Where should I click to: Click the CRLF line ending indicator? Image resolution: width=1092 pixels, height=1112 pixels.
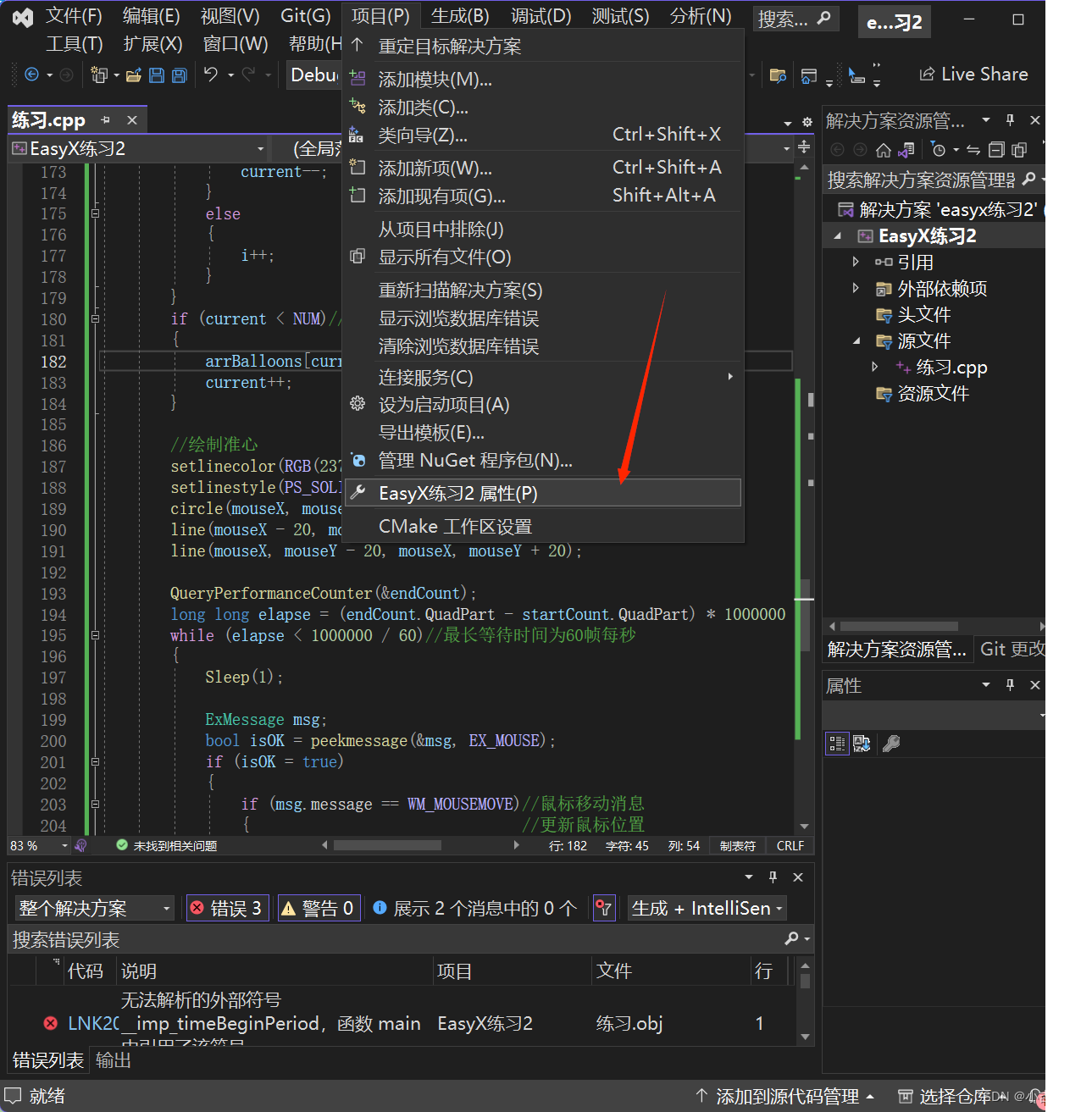pos(790,845)
